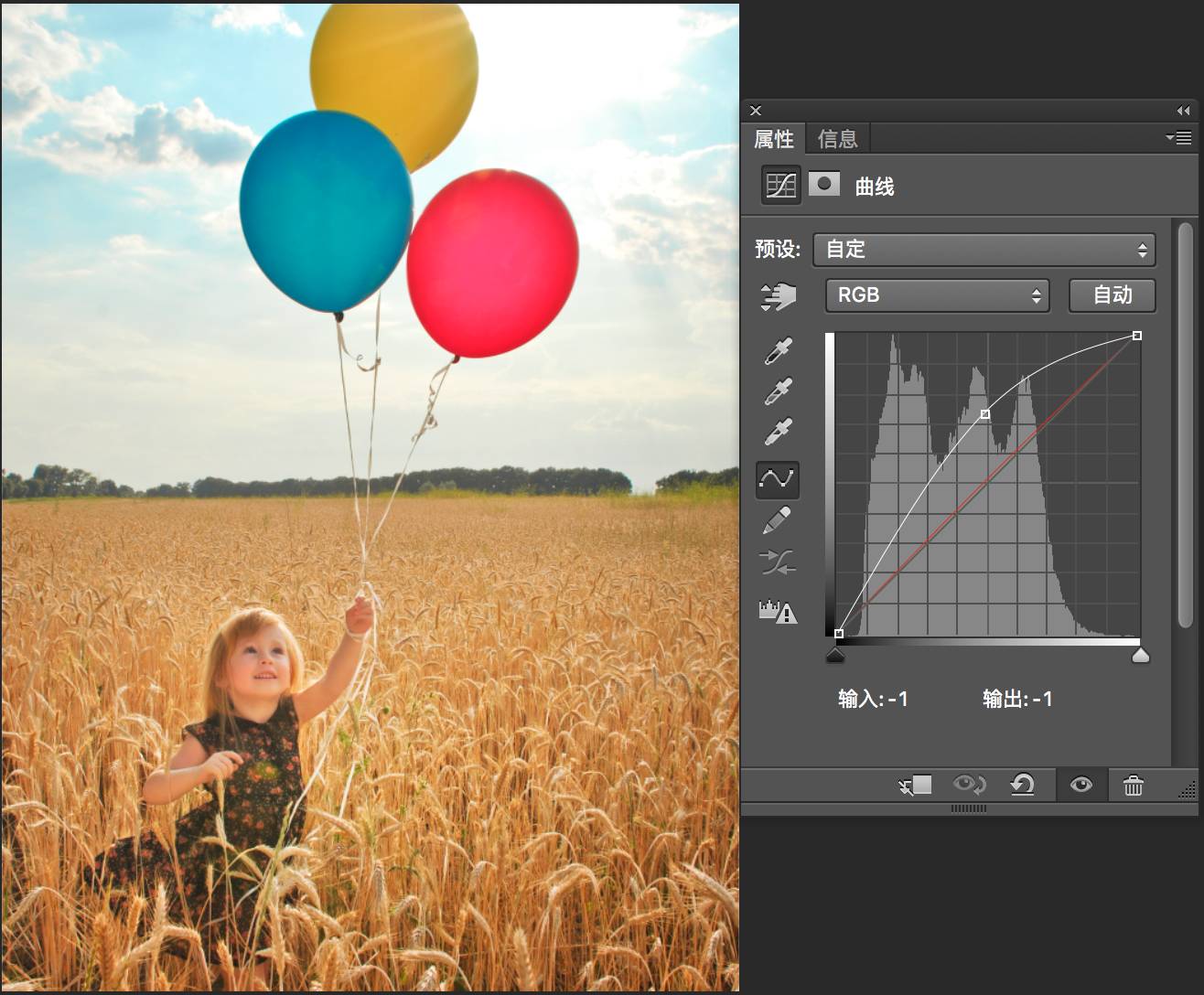Select the pencil draw curve tool

tap(778, 521)
